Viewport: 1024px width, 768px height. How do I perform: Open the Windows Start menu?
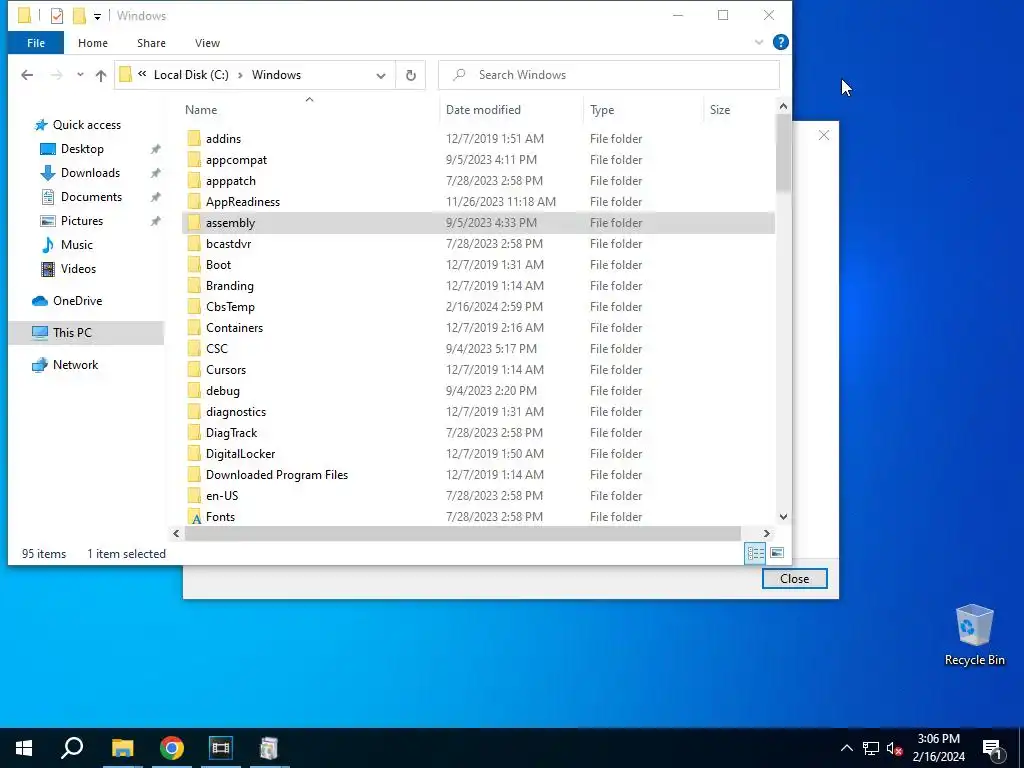click(24, 748)
